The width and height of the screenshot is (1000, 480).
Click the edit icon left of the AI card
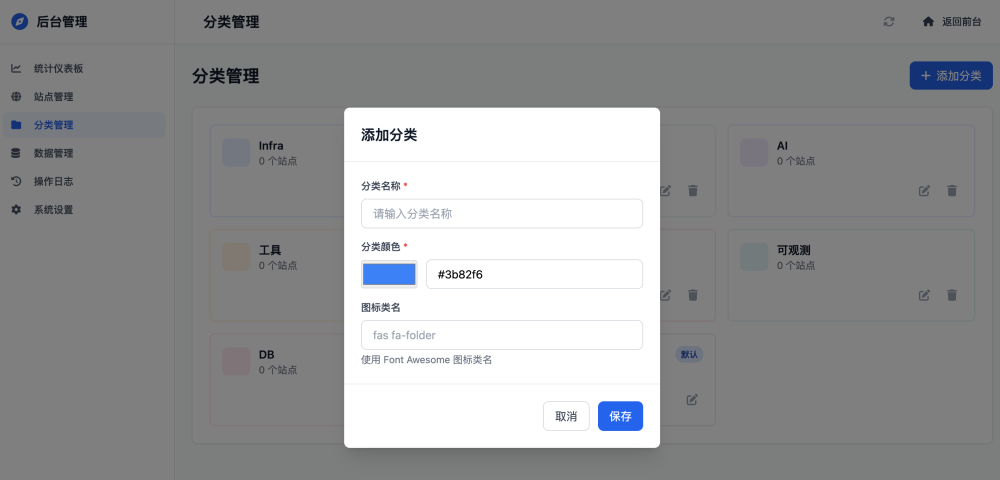pyautogui.click(x=665, y=191)
